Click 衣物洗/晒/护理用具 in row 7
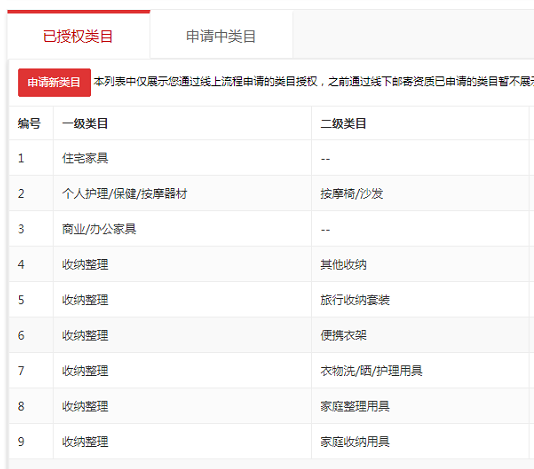The height and width of the screenshot is (469, 534). [371, 371]
